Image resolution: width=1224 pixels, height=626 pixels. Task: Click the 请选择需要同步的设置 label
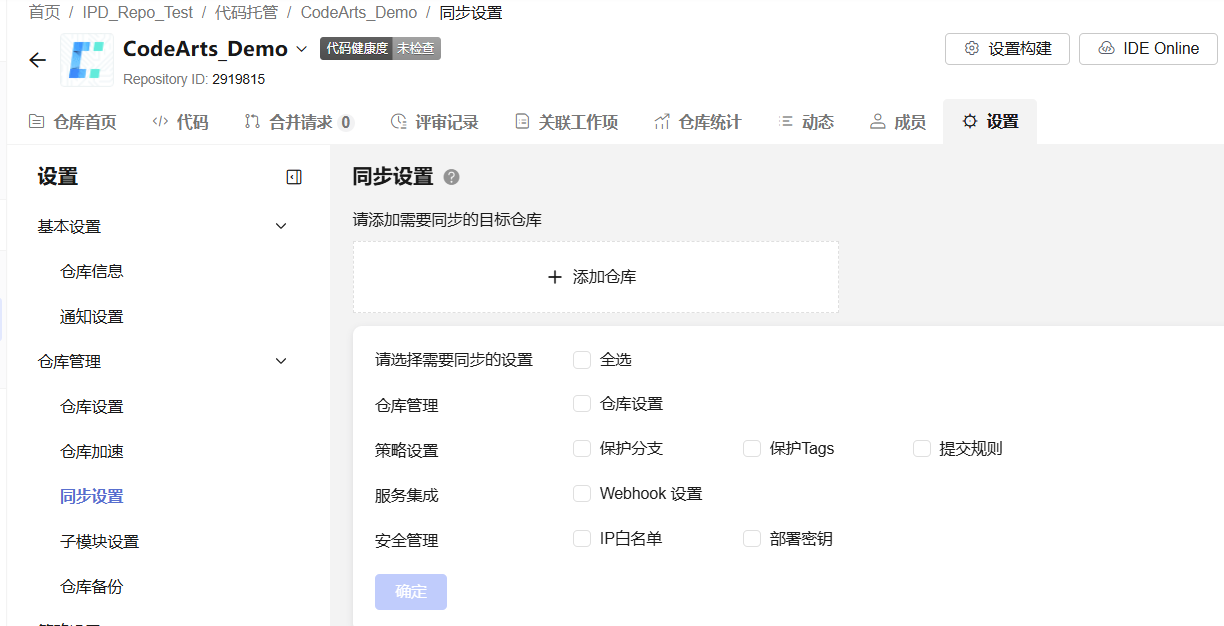(454, 360)
